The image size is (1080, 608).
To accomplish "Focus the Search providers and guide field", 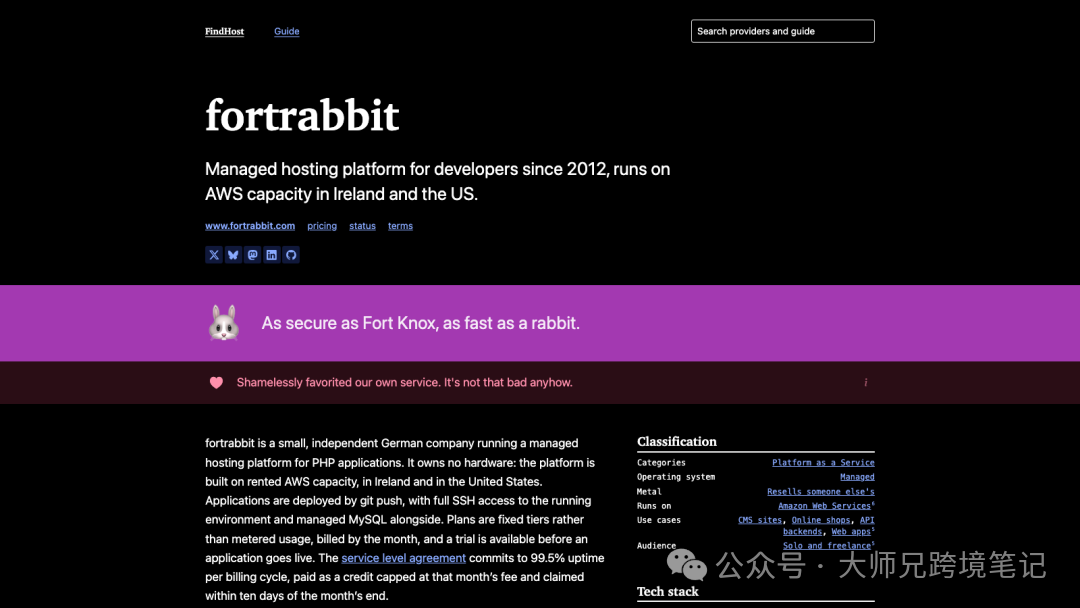I will (782, 31).
